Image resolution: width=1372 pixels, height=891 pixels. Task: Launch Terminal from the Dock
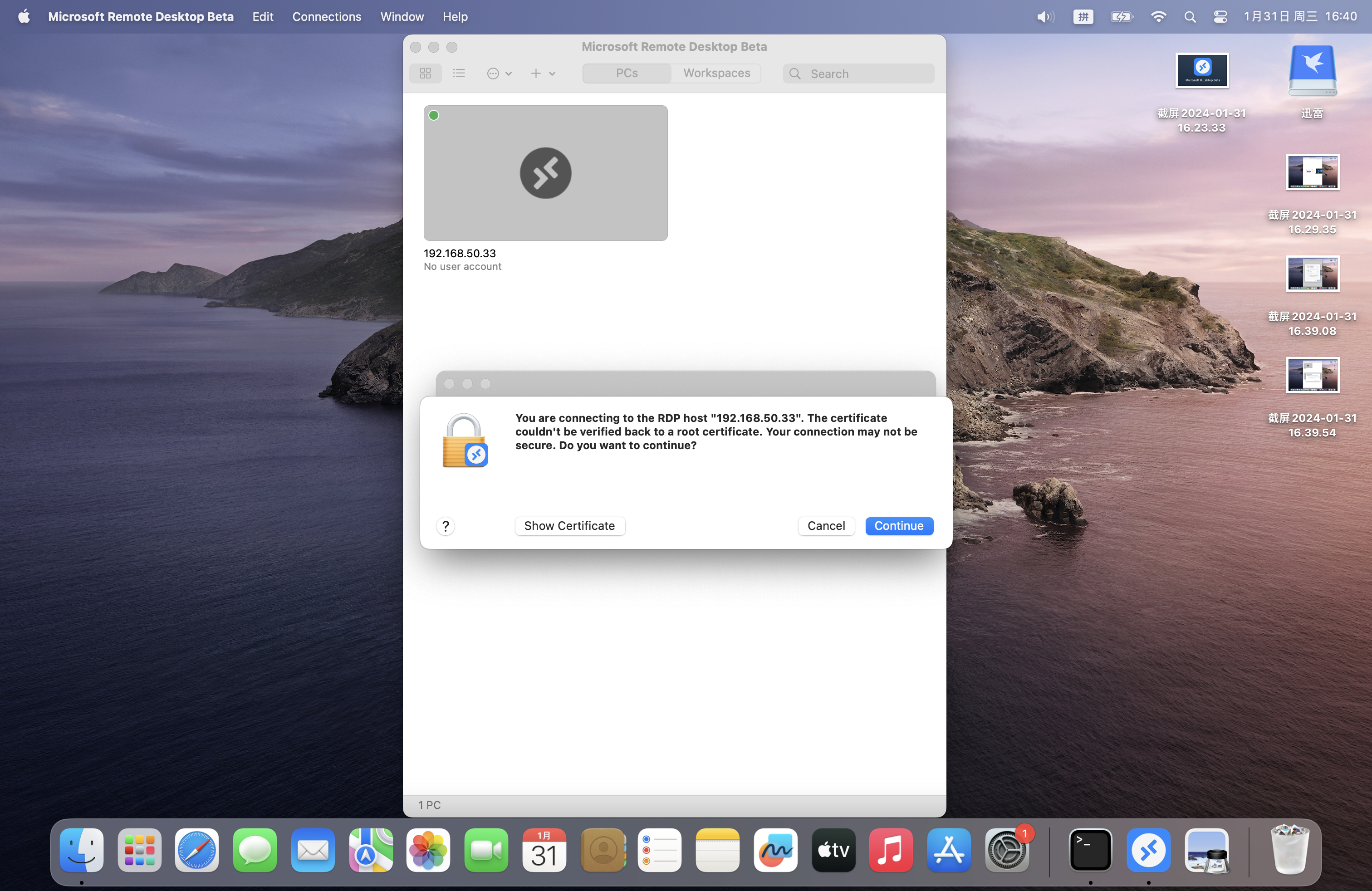(1091, 850)
